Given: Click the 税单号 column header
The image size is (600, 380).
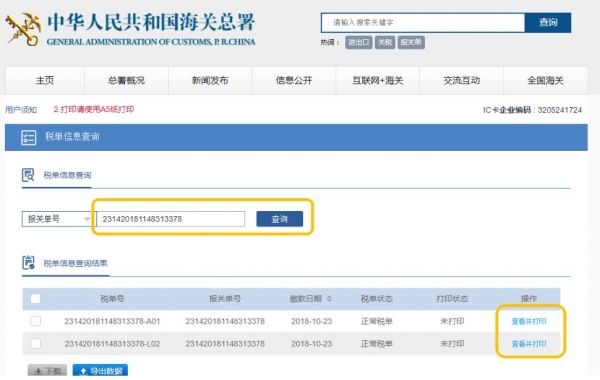Looking at the screenshot, I should point(112,298).
